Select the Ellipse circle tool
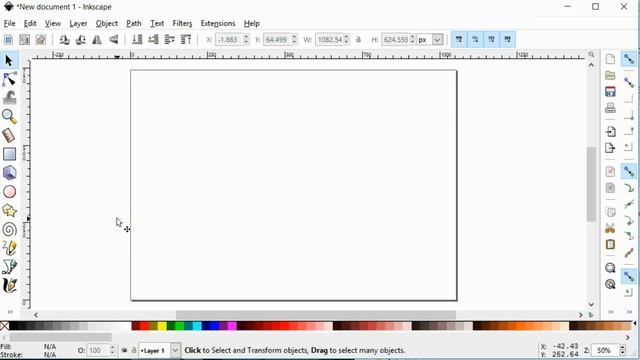Screen dimensions: 640x360 coord(9,192)
